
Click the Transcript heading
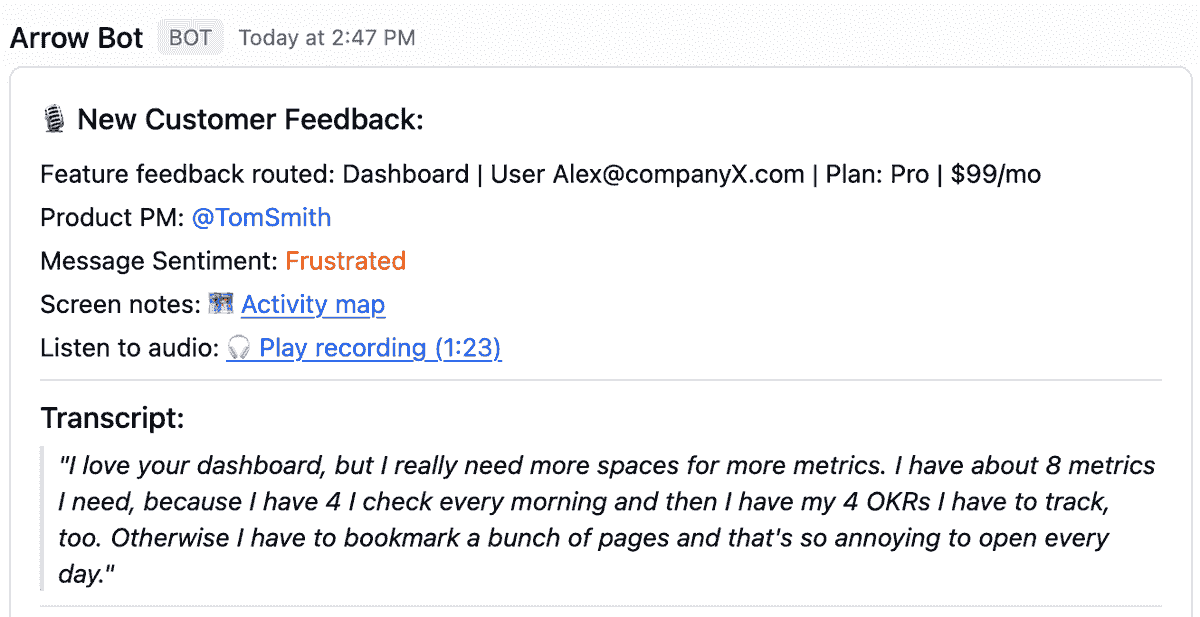pos(113,418)
